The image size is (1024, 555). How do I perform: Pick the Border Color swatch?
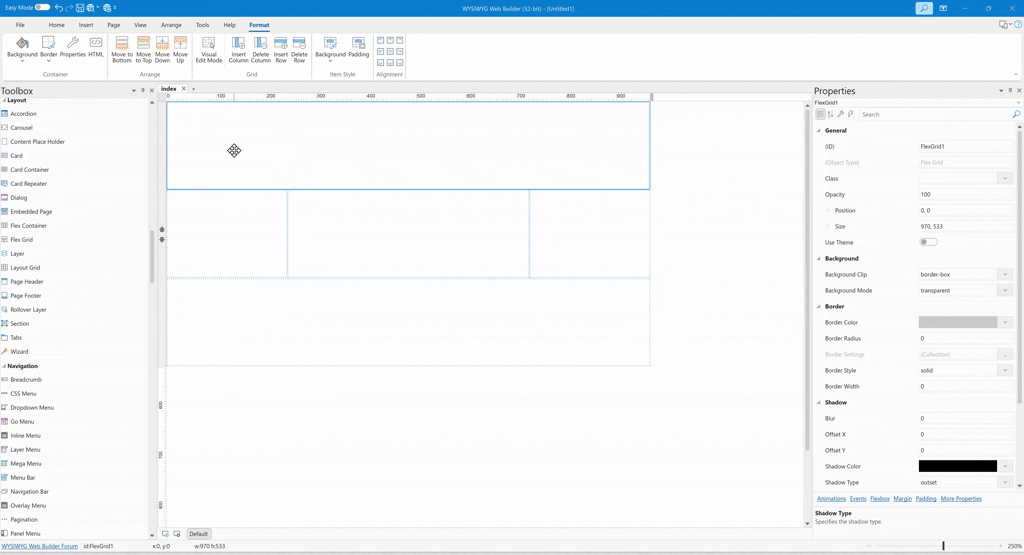click(958, 323)
